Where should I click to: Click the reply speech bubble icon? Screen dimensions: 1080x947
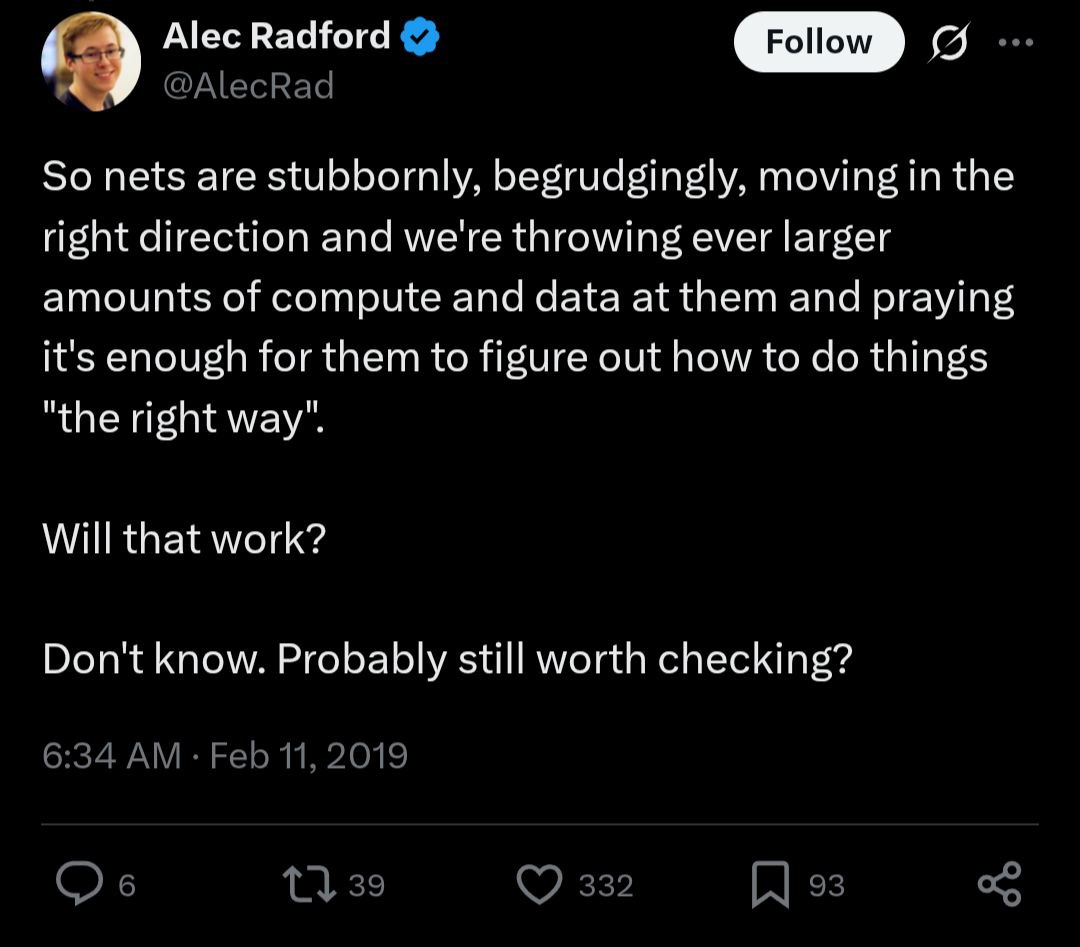point(80,884)
